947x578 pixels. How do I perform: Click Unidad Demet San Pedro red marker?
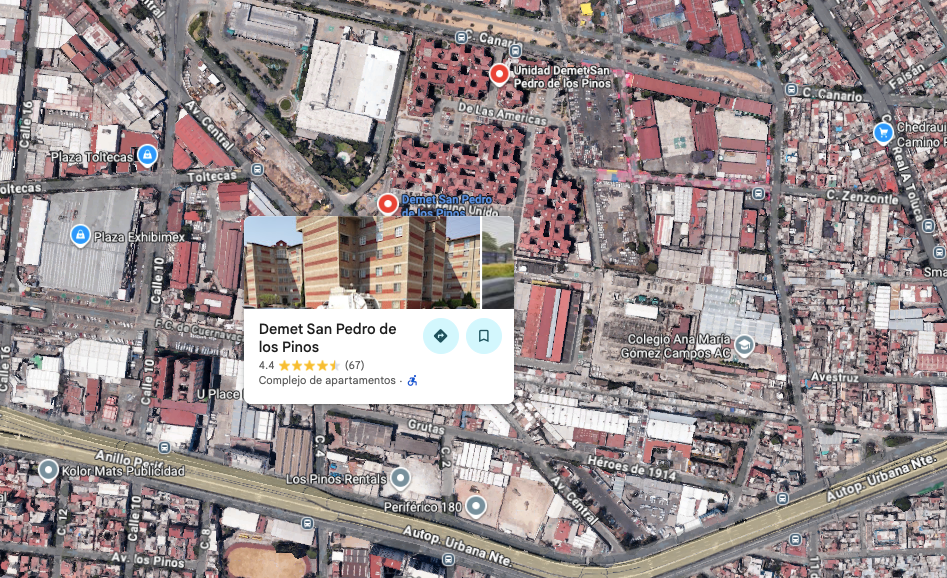(499, 74)
